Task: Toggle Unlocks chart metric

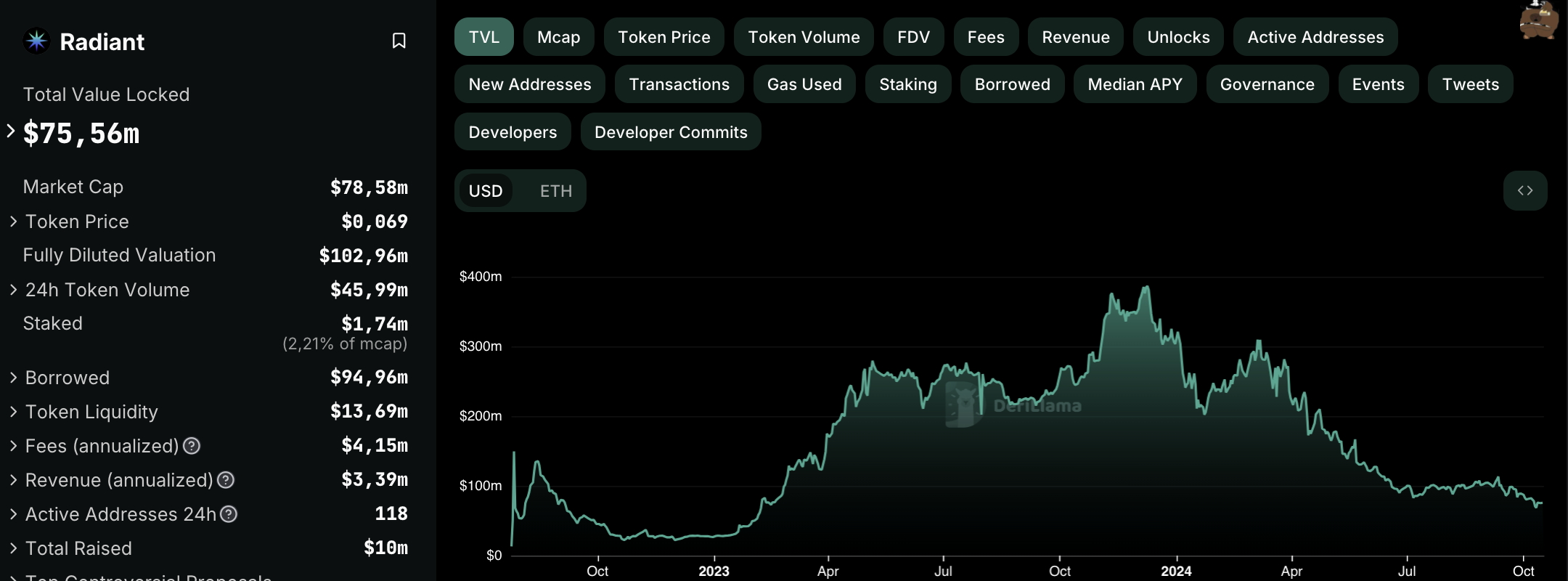Action: [x=1179, y=37]
